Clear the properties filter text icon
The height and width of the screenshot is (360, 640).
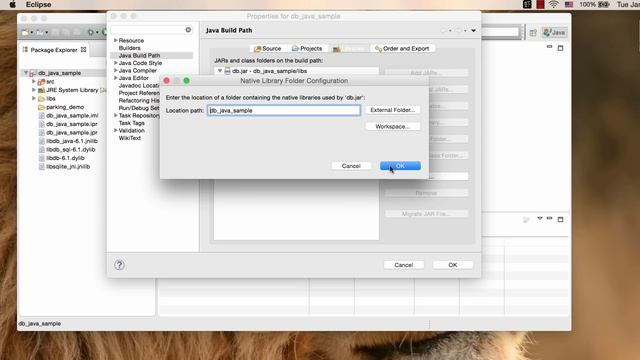point(188,30)
